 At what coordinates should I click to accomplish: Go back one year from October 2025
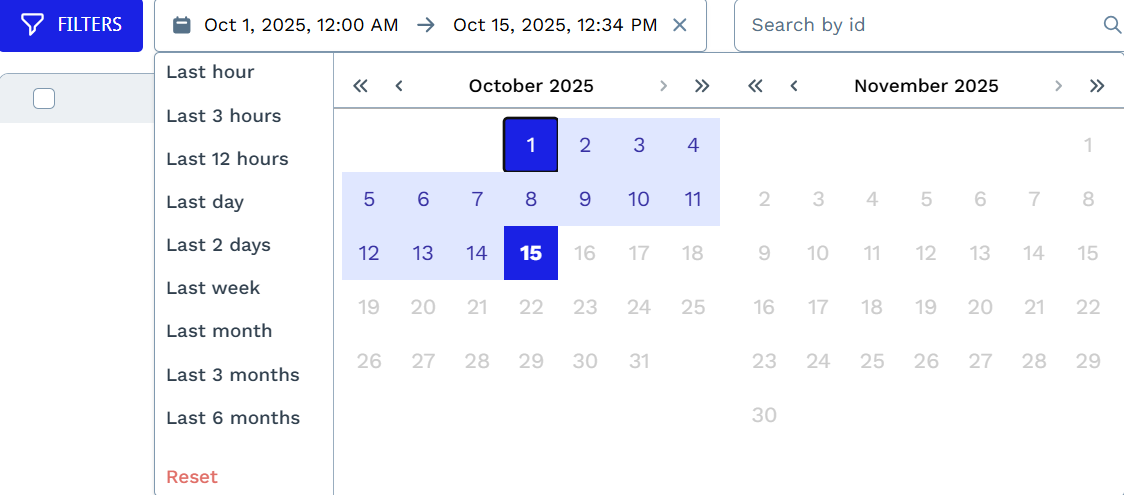[361, 86]
